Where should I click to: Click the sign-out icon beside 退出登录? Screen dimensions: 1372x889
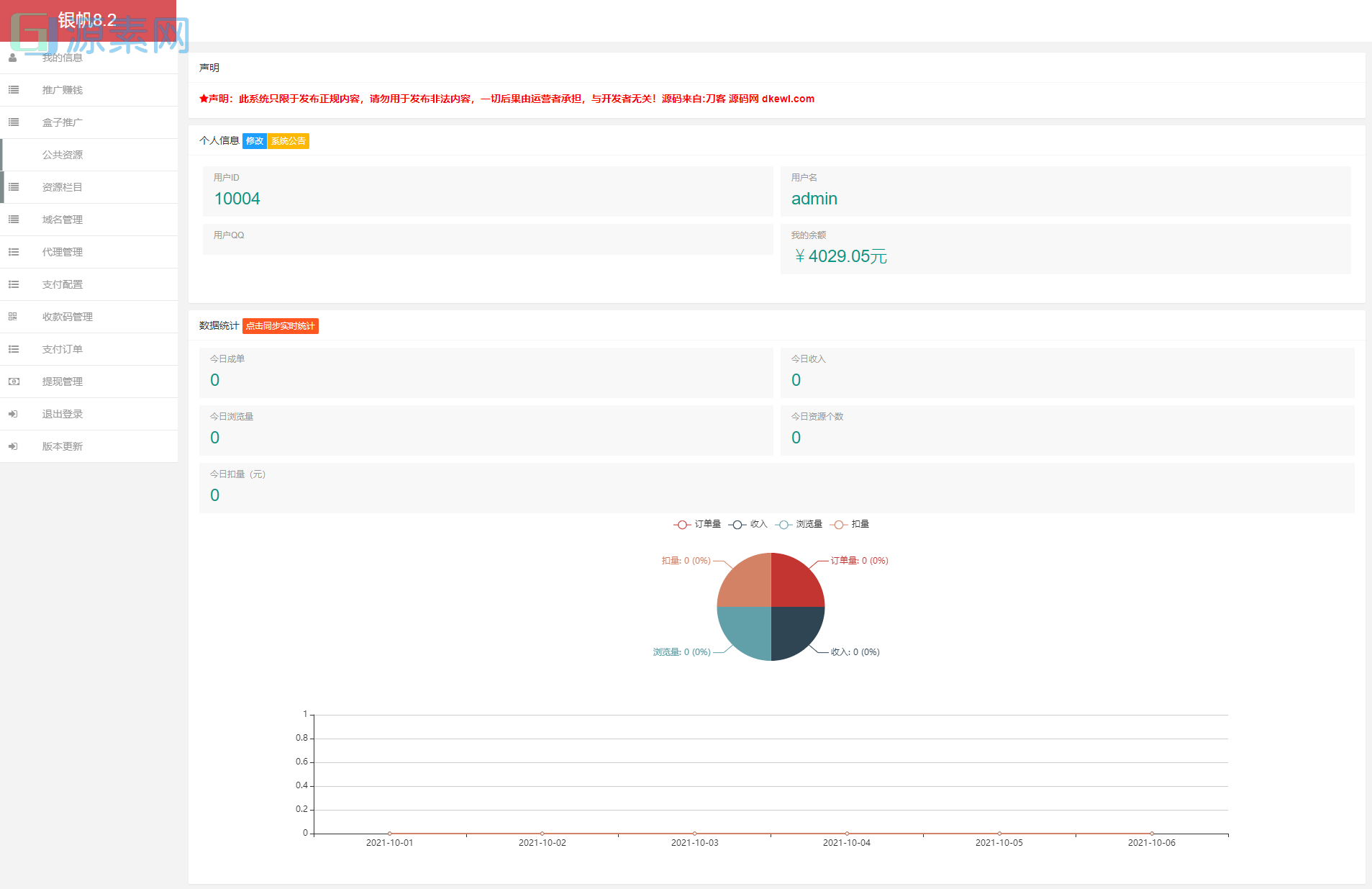(x=13, y=414)
